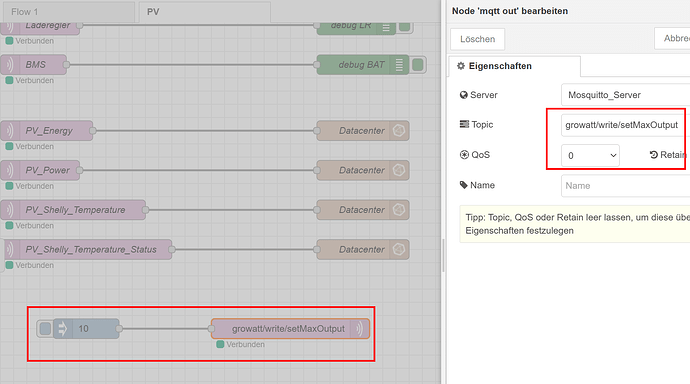Toggle the debug BAT node's enable button
The height and width of the screenshot is (384, 690).
point(418,65)
